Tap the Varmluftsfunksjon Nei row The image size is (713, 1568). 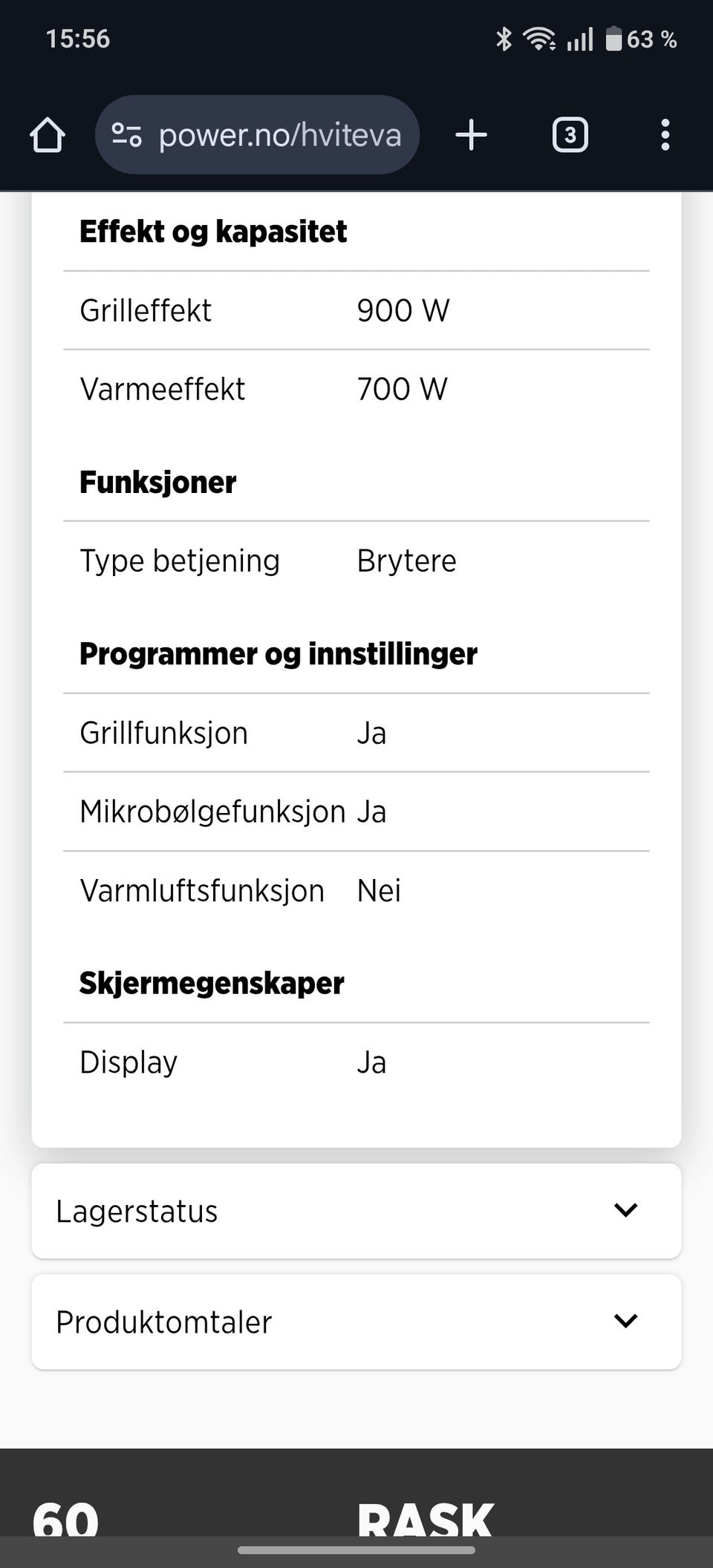356,890
